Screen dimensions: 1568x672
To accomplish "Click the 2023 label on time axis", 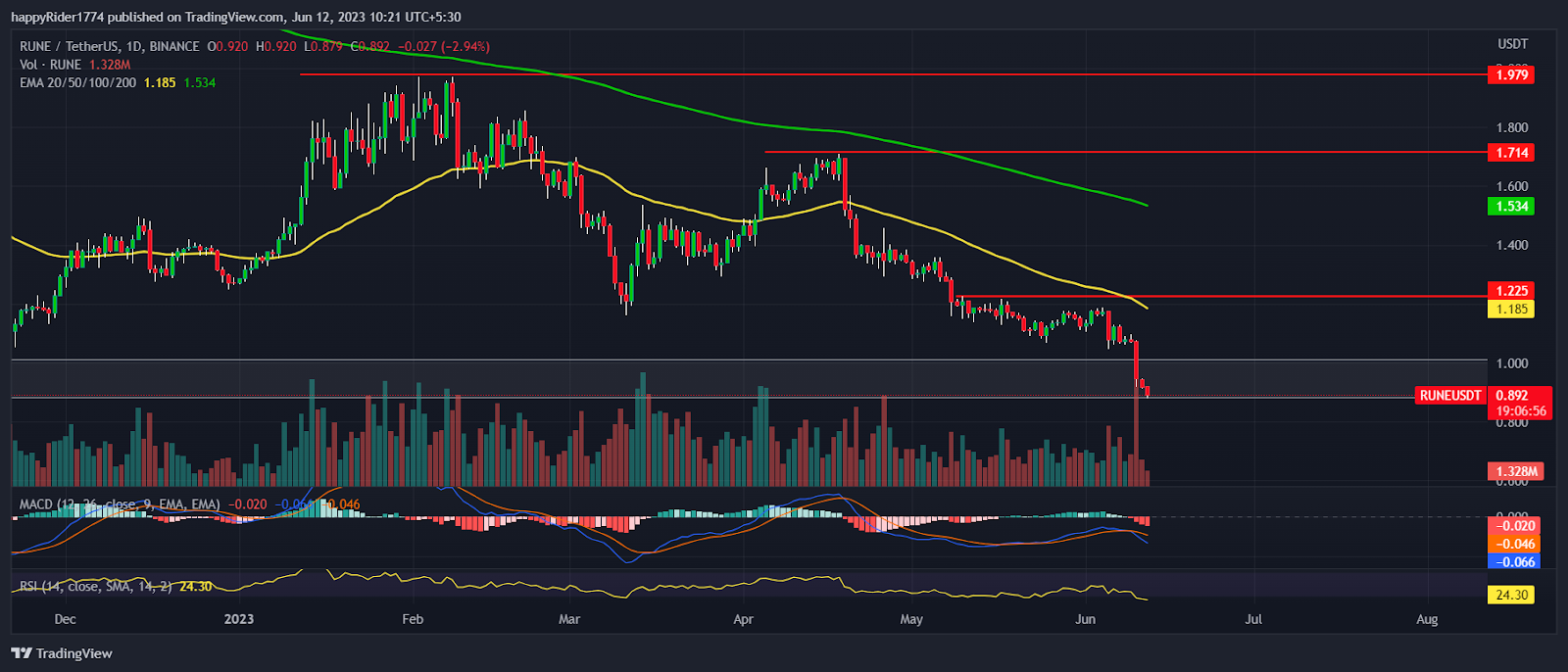I will click(239, 619).
